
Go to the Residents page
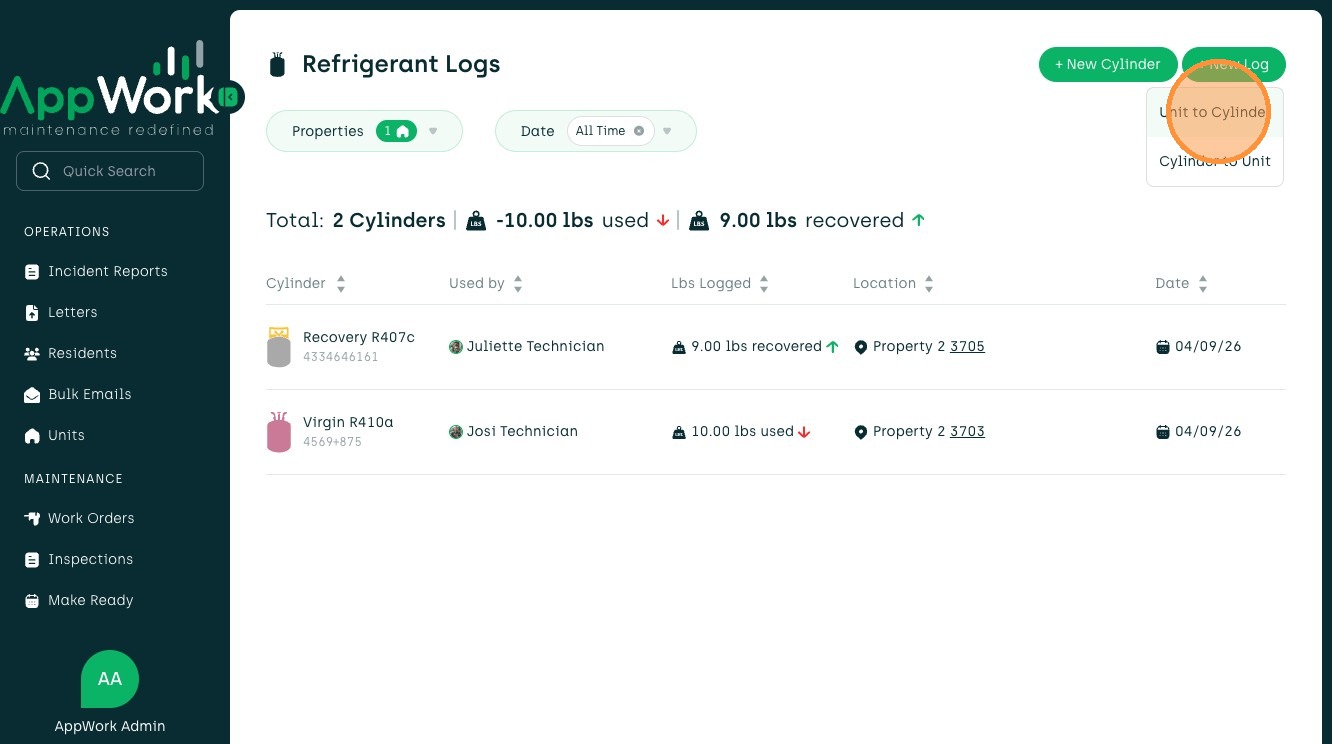coord(82,354)
